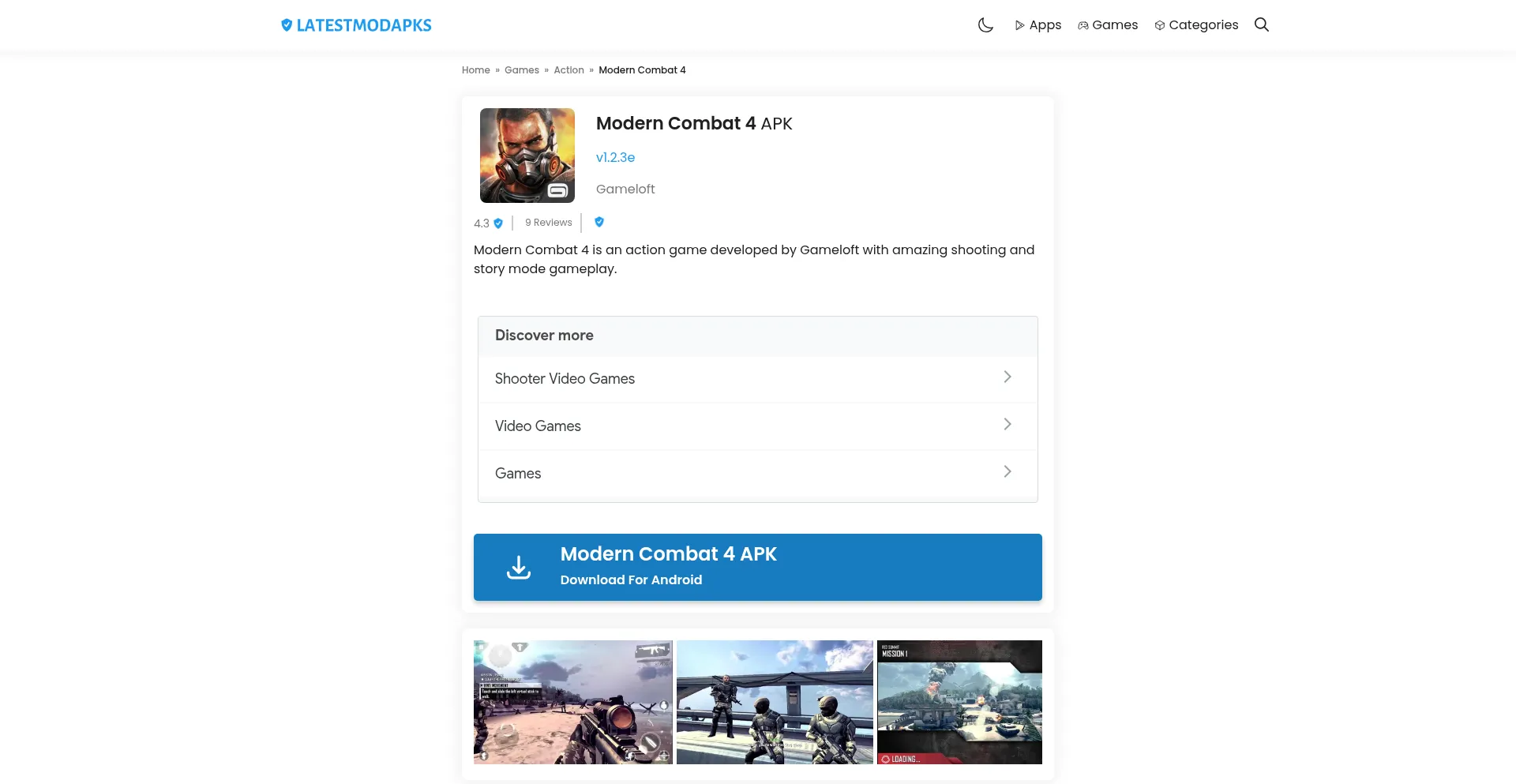The height and width of the screenshot is (784, 1516).
Task: Open the Categories navigation item
Action: [x=1196, y=25]
